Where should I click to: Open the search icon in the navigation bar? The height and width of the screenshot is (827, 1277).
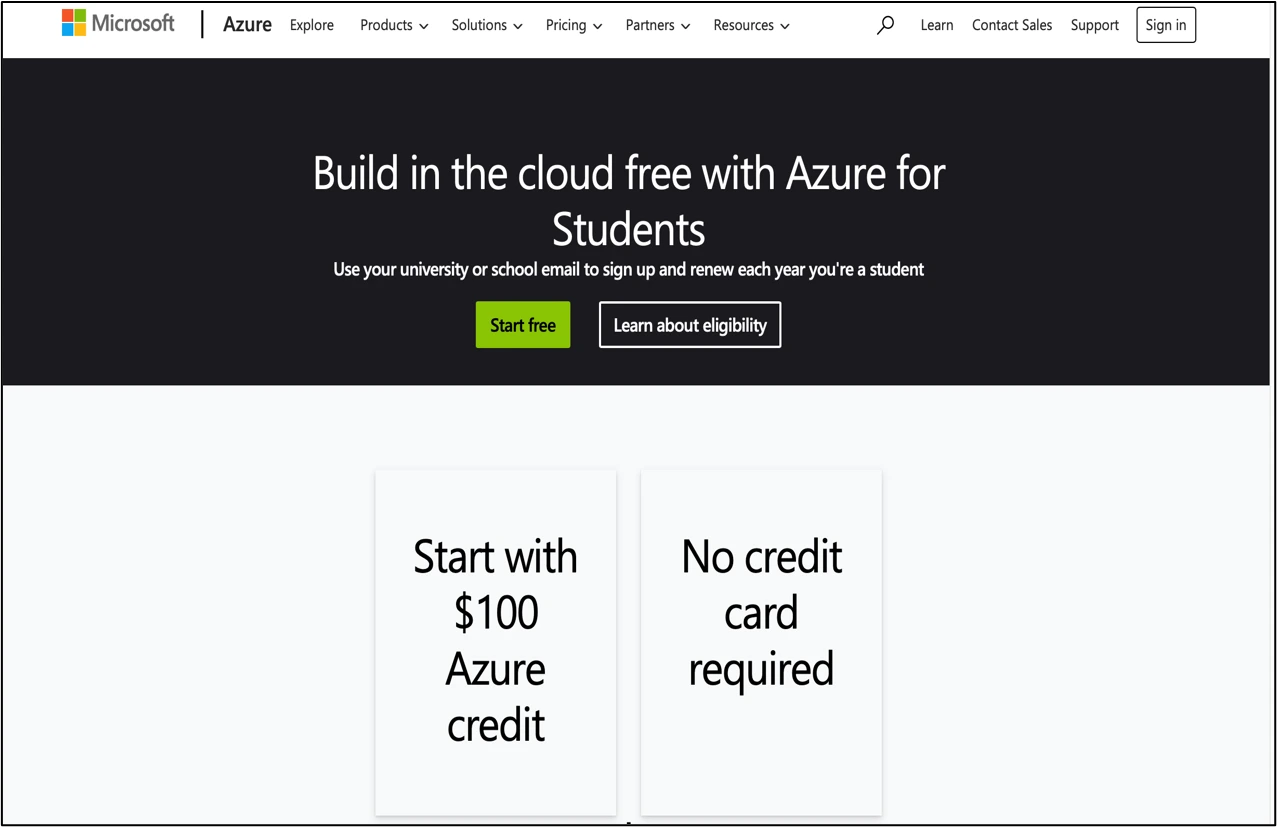click(884, 25)
